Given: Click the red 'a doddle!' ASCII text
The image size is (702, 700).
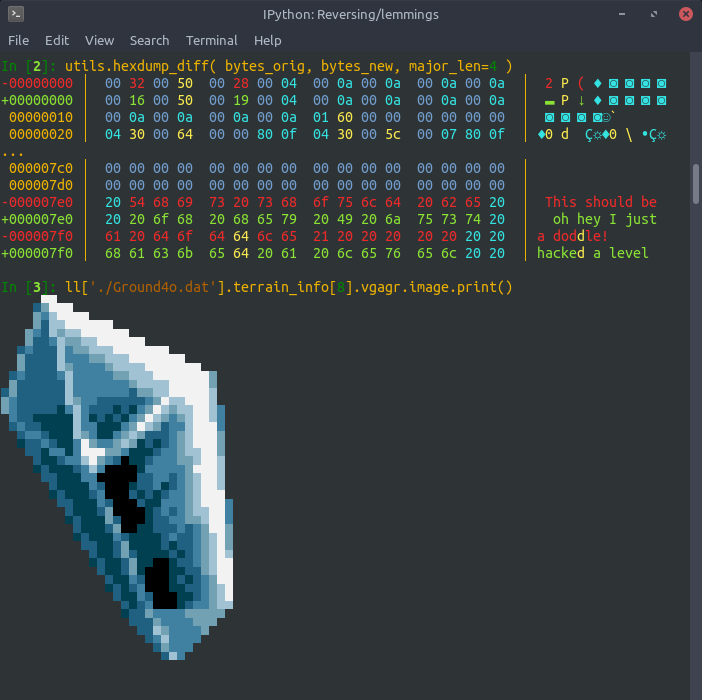Looking at the screenshot, I should 573,236.
